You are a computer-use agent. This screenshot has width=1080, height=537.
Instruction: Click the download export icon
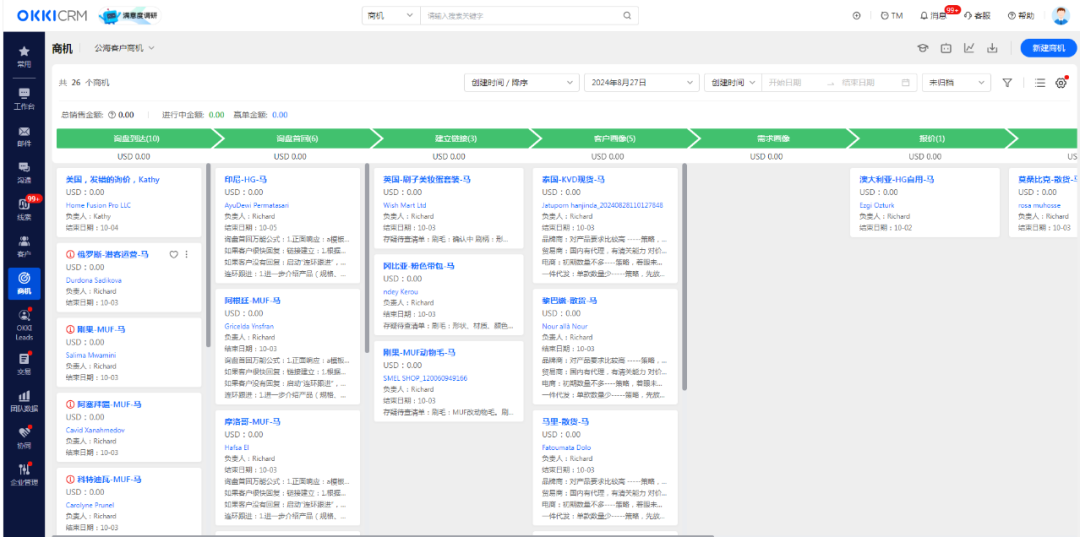(x=993, y=48)
